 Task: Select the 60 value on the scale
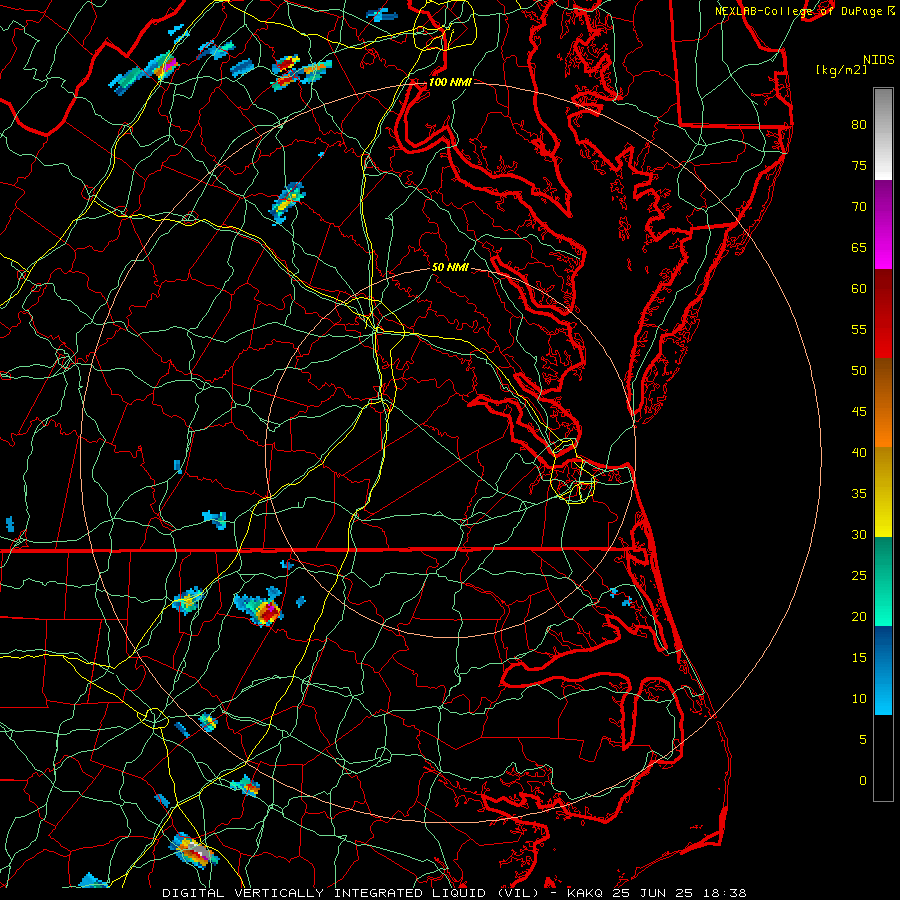pos(859,289)
